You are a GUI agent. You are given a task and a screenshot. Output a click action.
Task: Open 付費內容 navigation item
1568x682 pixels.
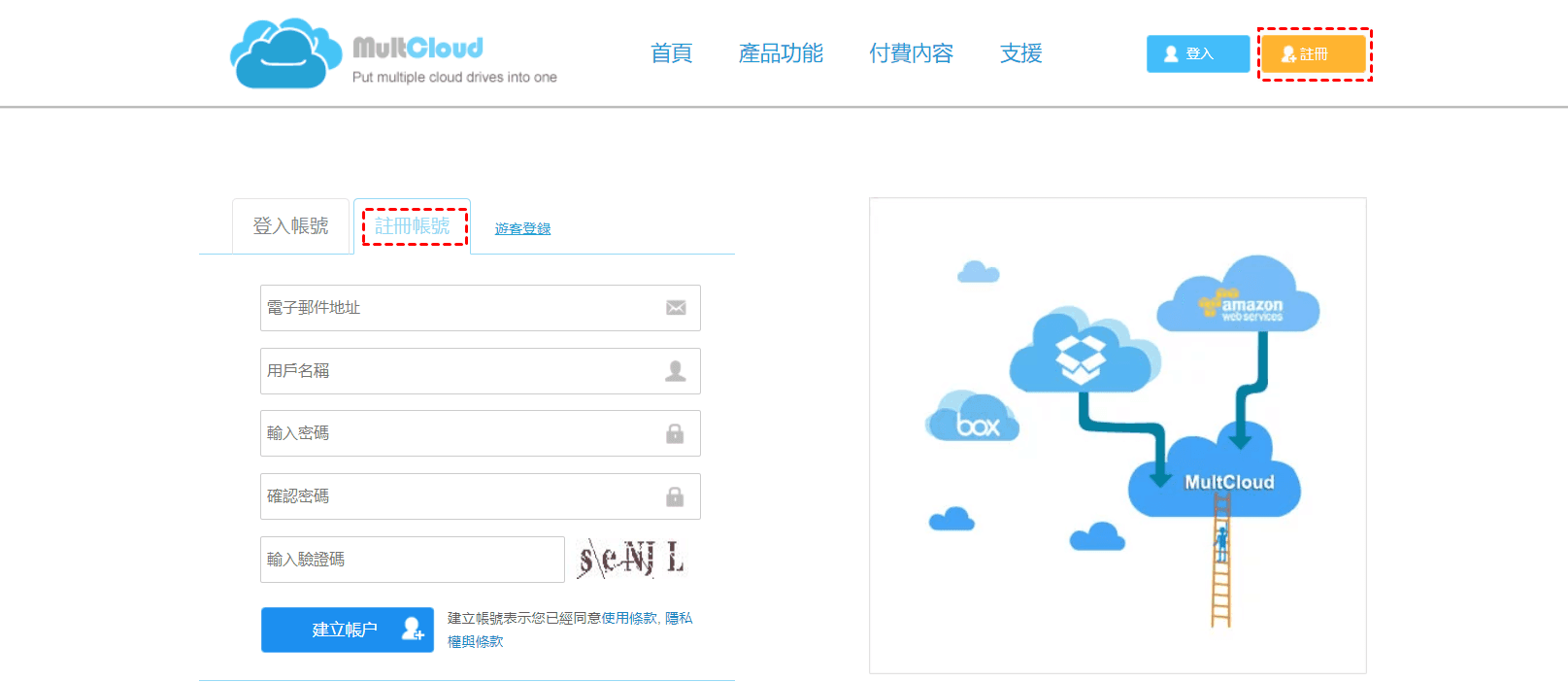[911, 53]
